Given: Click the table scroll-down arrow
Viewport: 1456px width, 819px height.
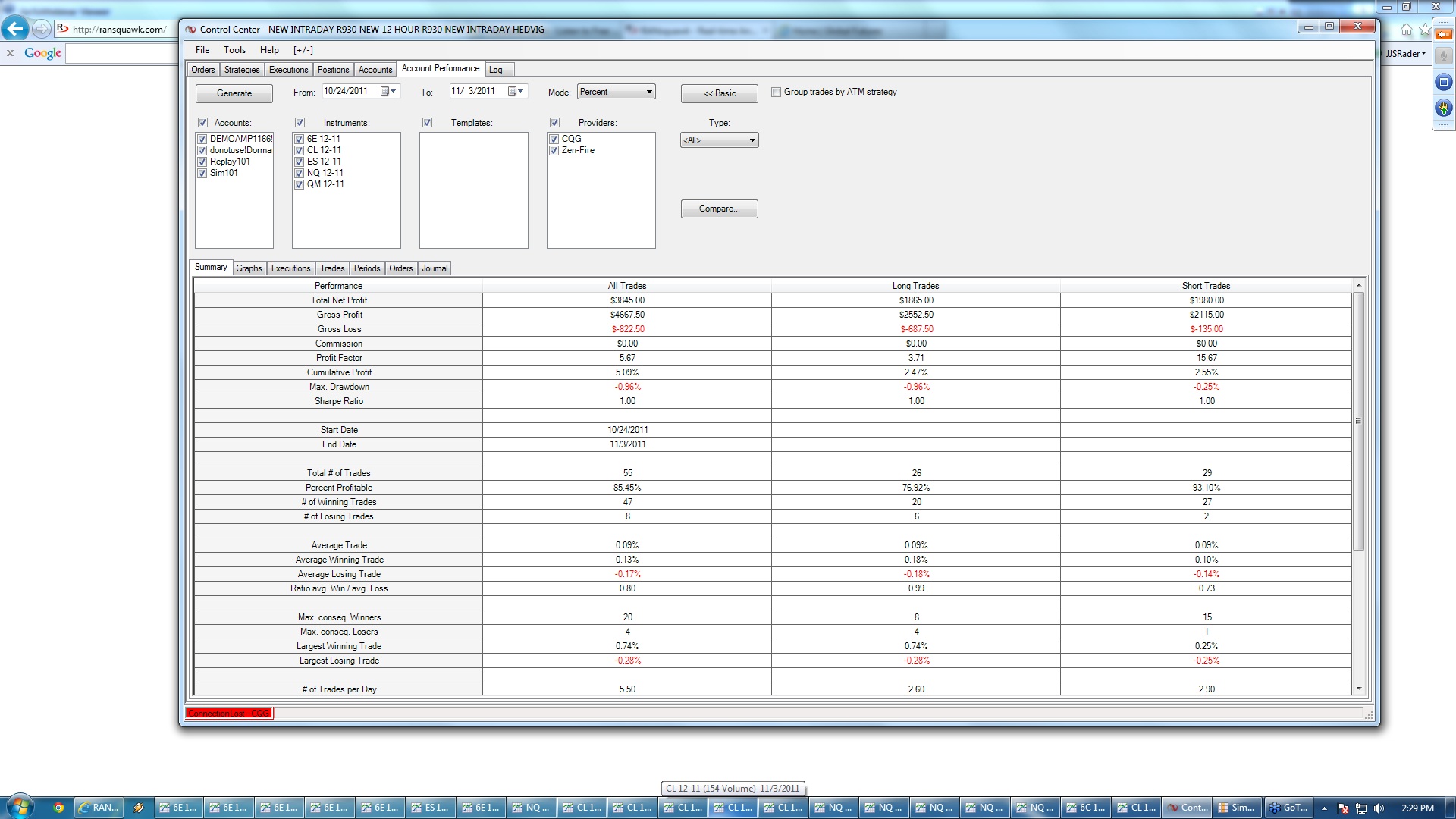Looking at the screenshot, I should pyautogui.click(x=1359, y=689).
